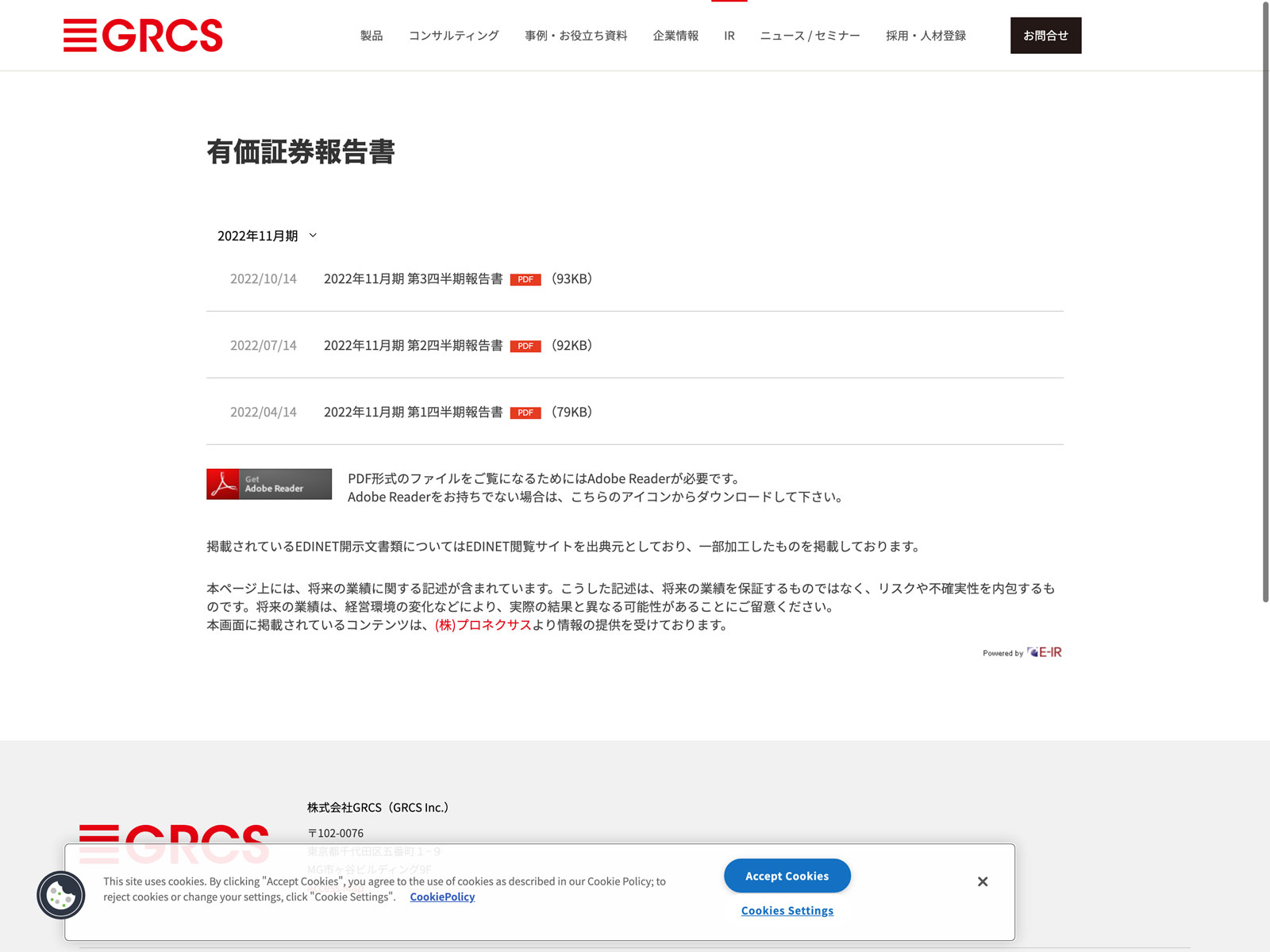The height and width of the screenshot is (952, 1270).
Task: Open the 製品 menu
Action: click(371, 36)
